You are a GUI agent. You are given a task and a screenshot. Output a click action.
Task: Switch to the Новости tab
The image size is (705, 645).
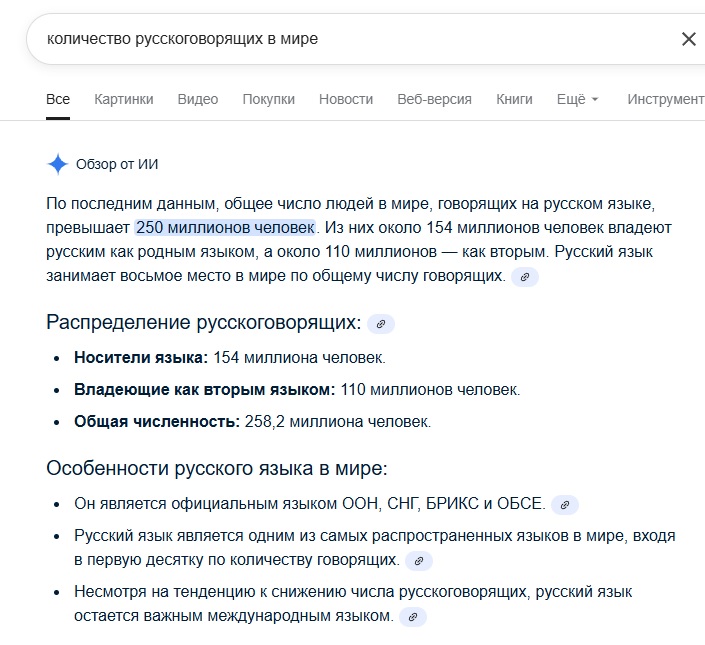coord(346,99)
